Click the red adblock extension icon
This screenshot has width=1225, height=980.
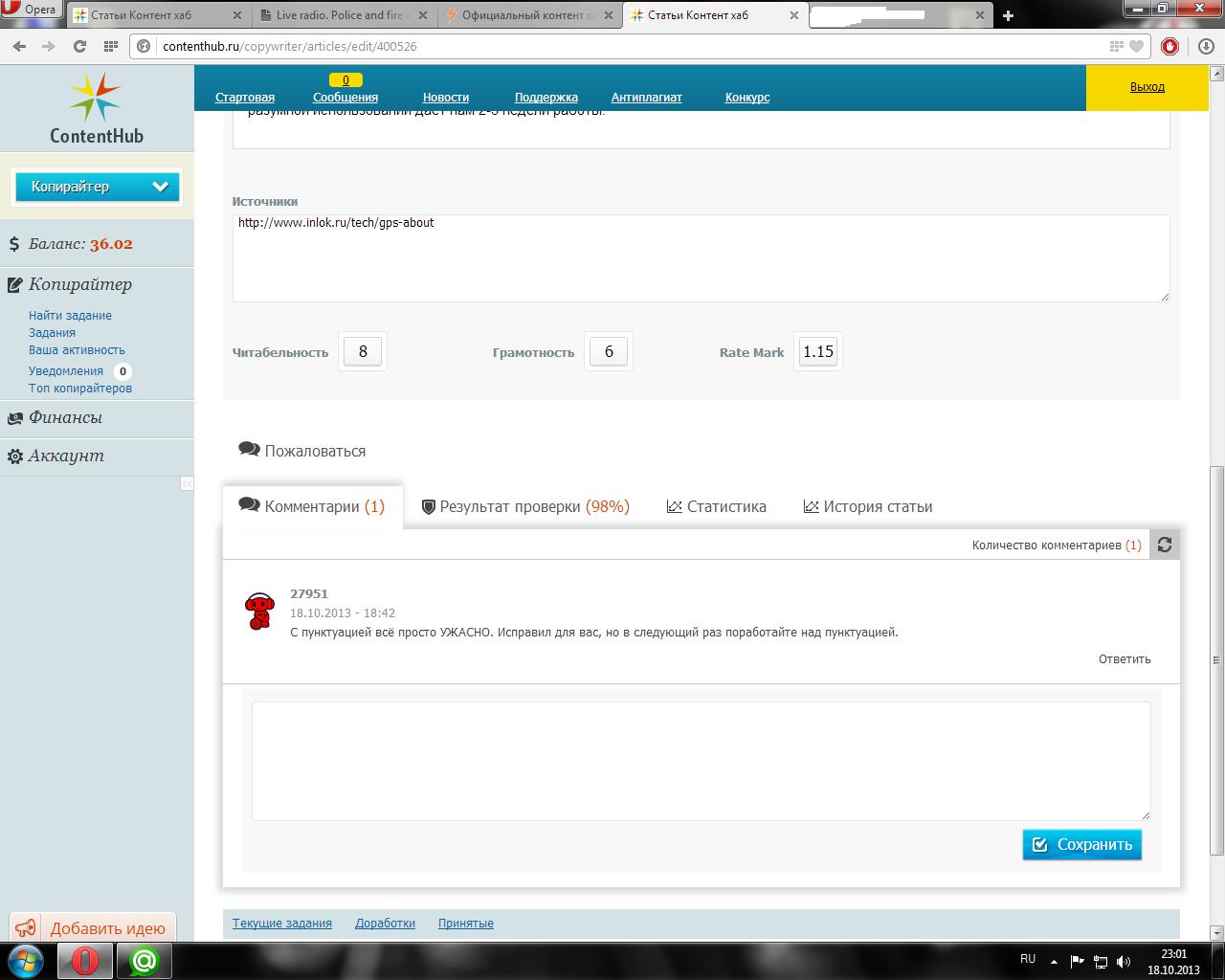[1169, 46]
